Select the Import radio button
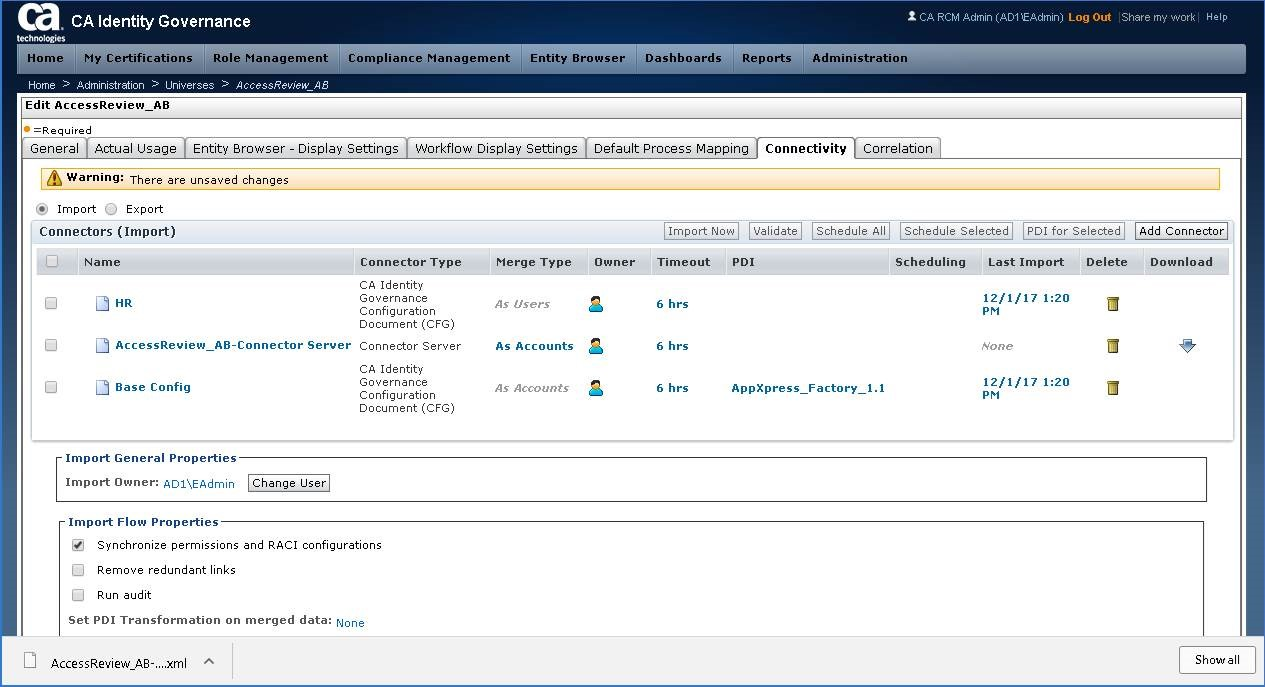The image size is (1265, 687). 42,209
